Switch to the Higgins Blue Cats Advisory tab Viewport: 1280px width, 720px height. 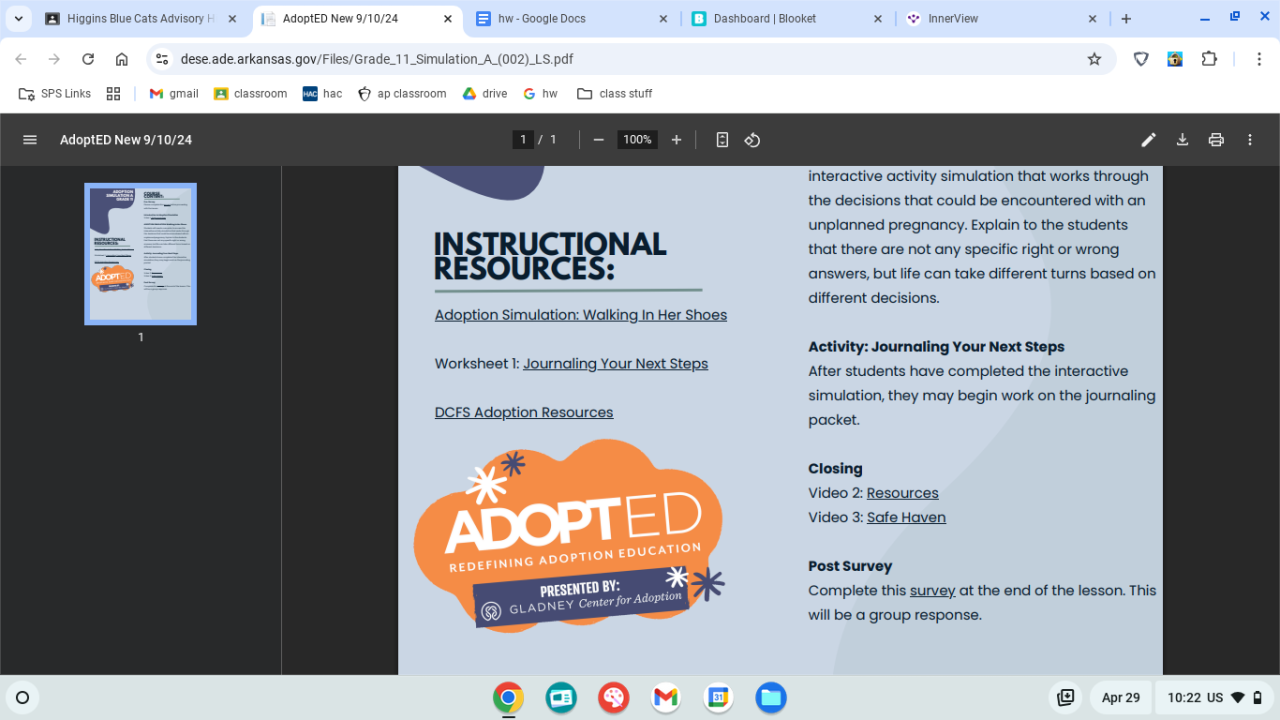[x=138, y=19]
